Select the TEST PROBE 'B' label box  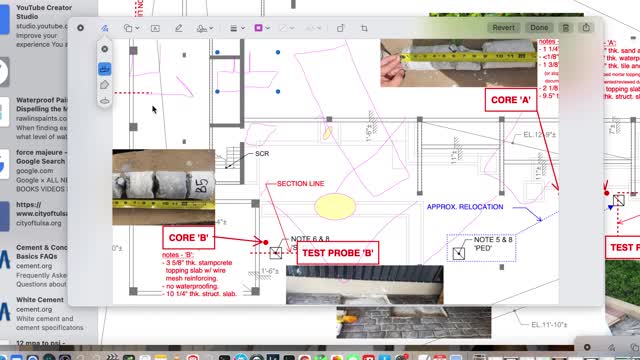[338, 253]
